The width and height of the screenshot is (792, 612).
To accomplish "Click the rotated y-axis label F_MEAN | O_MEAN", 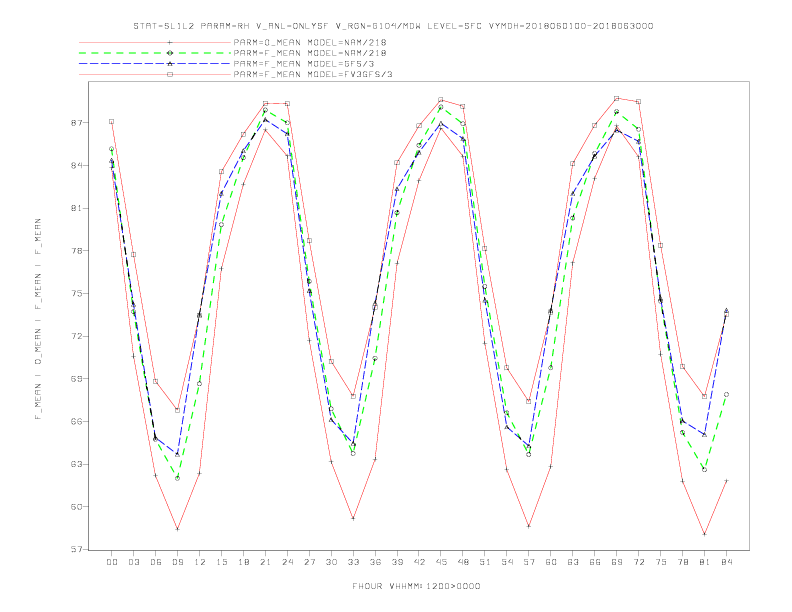I will pos(38,319).
